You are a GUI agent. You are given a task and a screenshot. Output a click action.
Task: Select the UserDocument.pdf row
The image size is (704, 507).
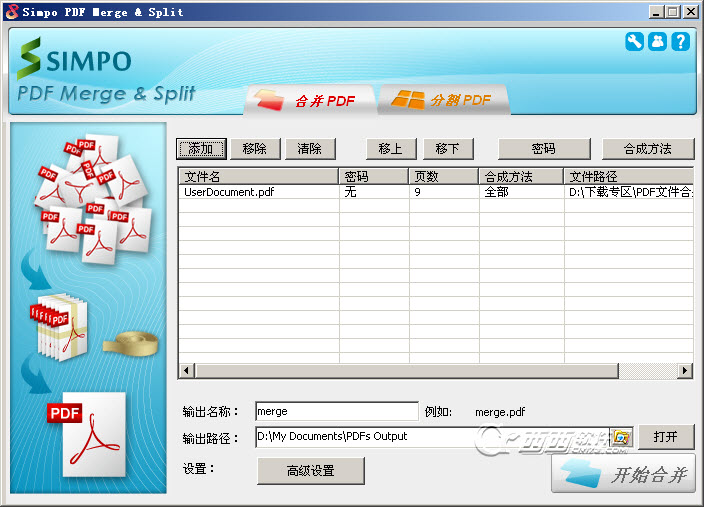coord(436,192)
